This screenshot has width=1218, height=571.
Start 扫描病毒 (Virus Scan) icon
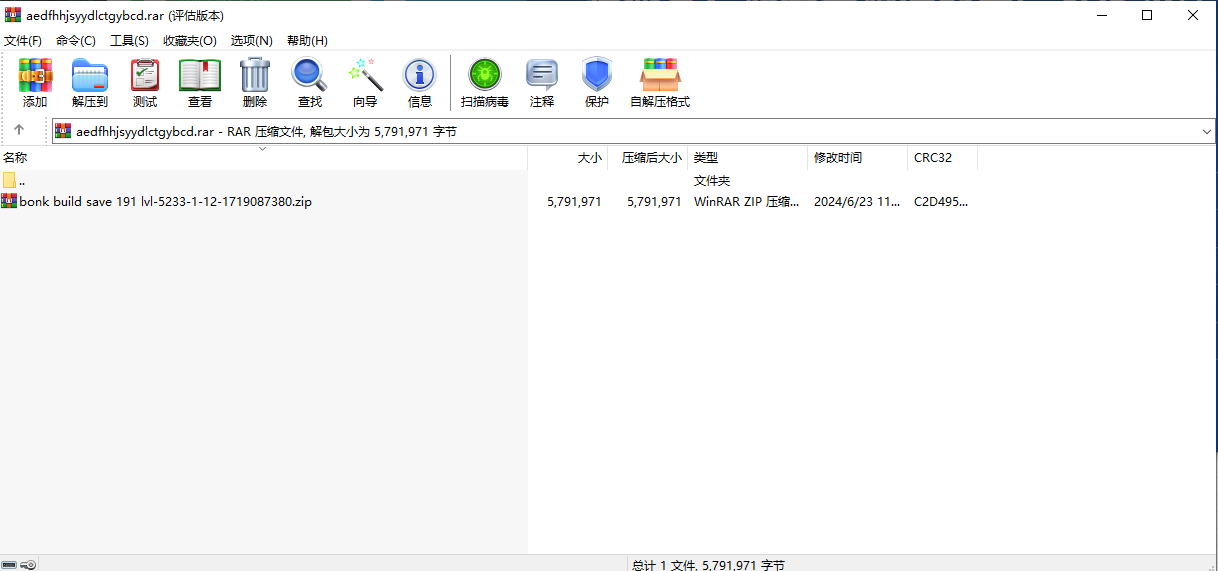point(485,75)
